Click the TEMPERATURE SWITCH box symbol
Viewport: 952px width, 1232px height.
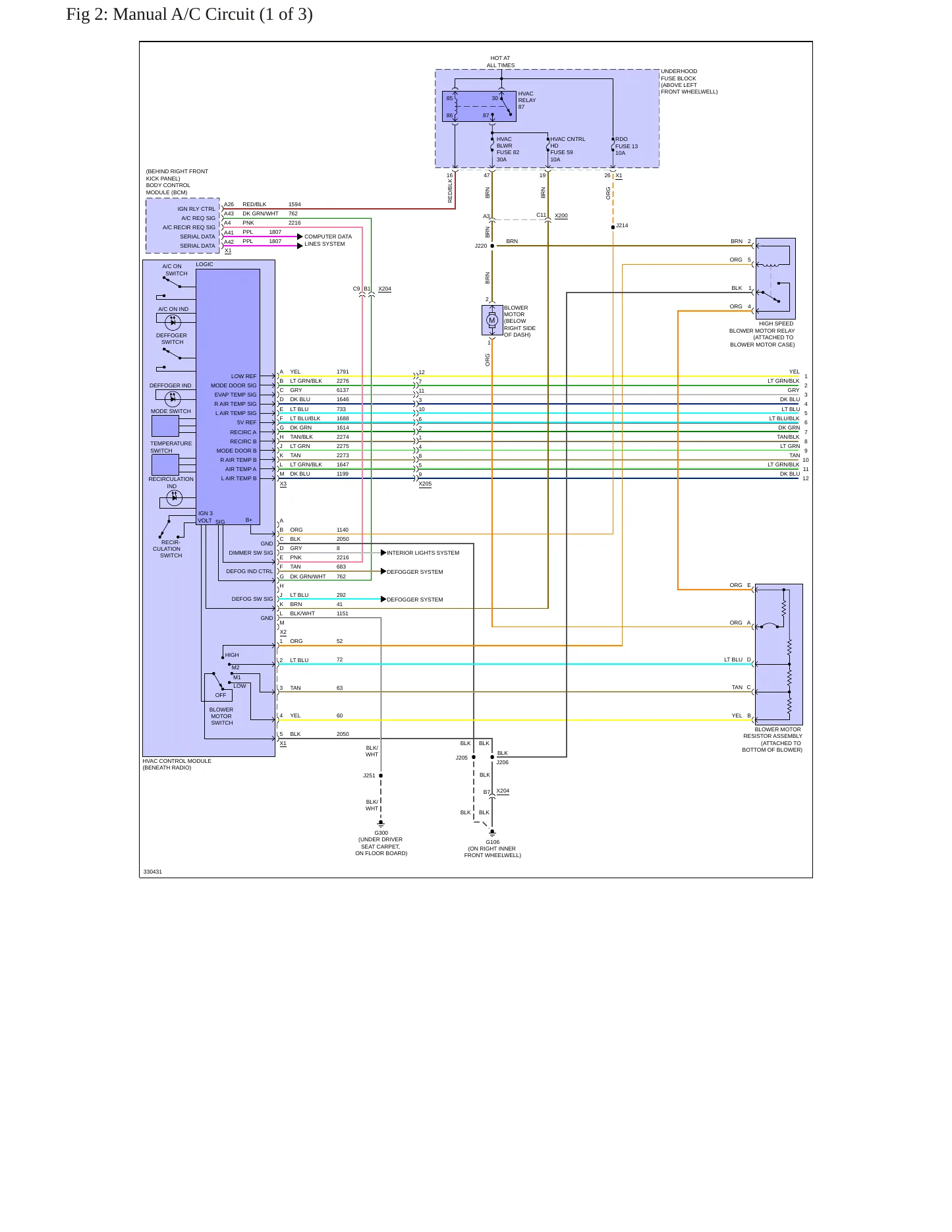[165, 464]
